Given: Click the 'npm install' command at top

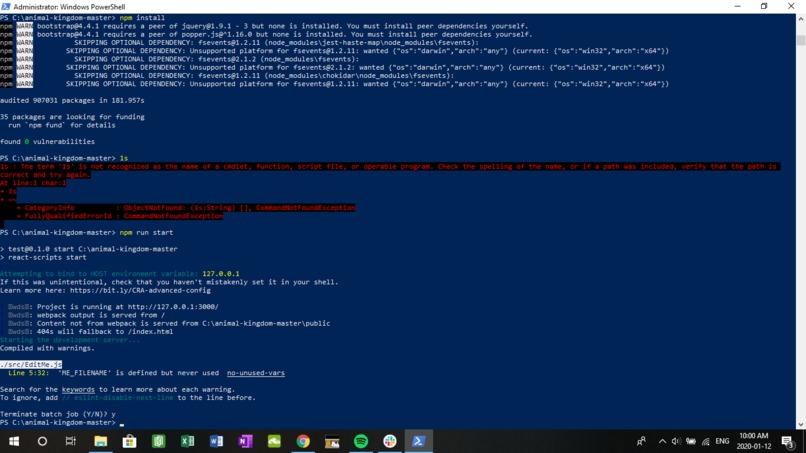Looking at the screenshot, I should click(142, 17).
